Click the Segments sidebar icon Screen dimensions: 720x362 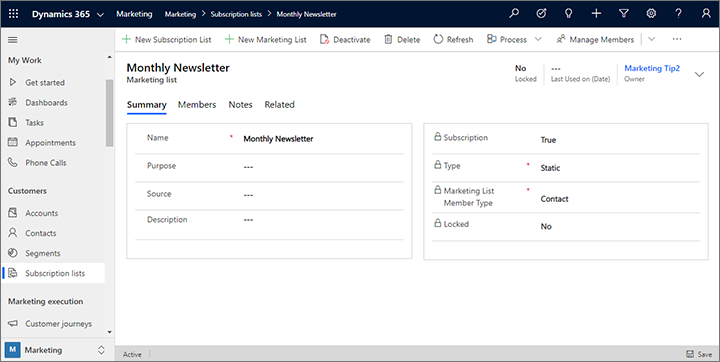point(13,253)
